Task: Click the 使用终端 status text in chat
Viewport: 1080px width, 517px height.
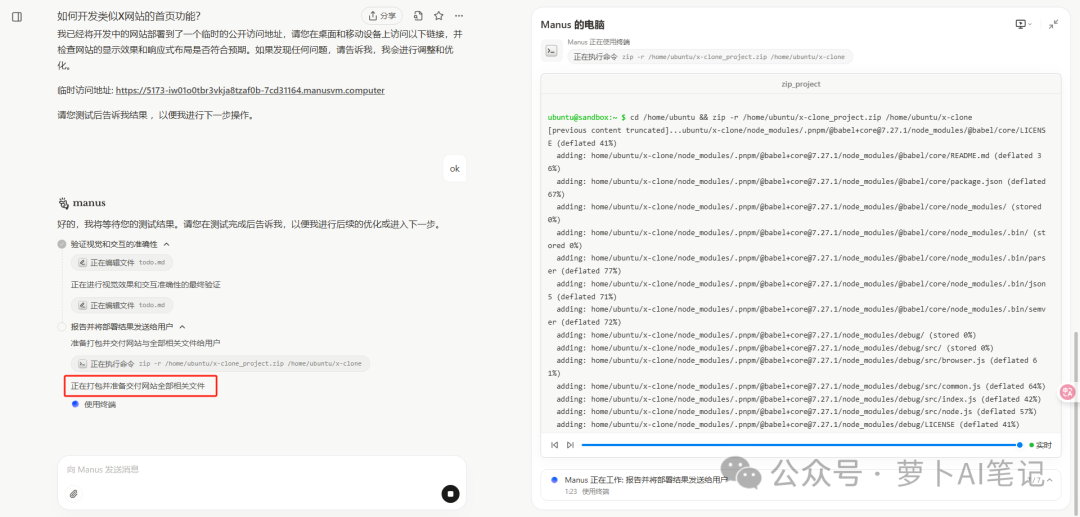Action: pyautogui.click(x=100, y=405)
